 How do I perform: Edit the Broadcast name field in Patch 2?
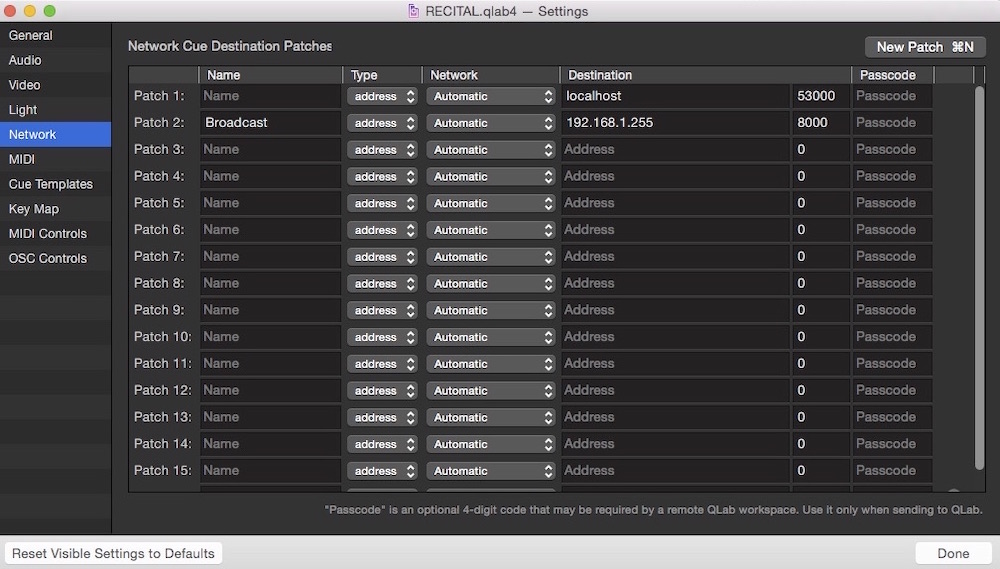click(270, 123)
